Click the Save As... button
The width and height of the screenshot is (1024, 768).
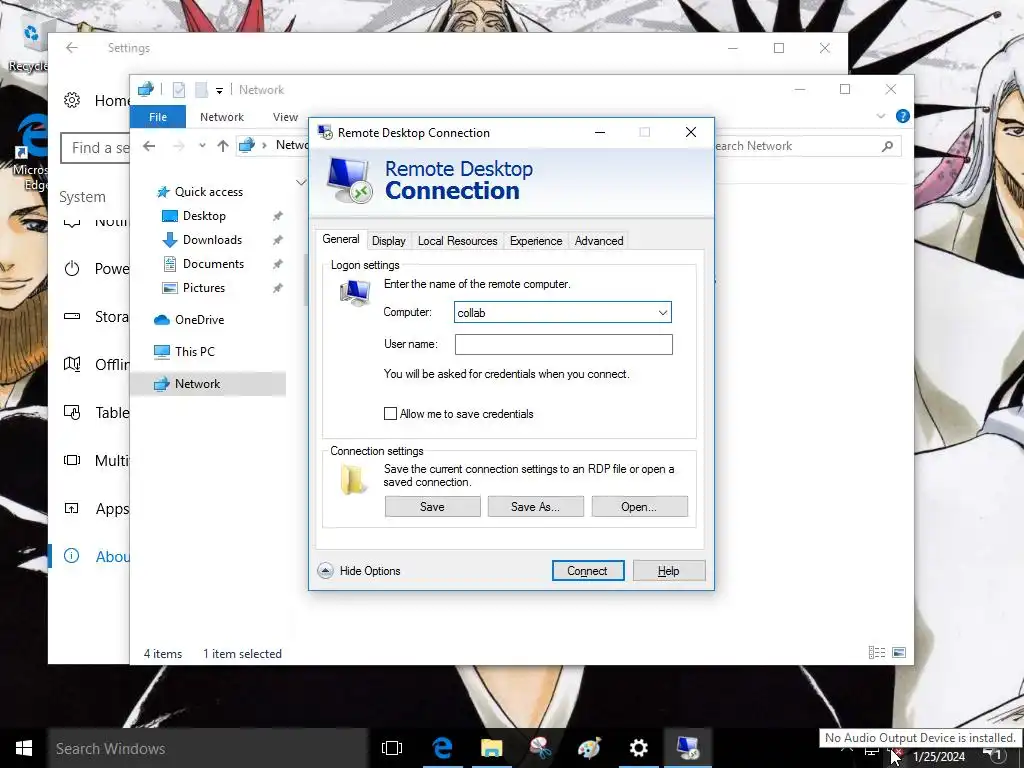(x=536, y=507)
